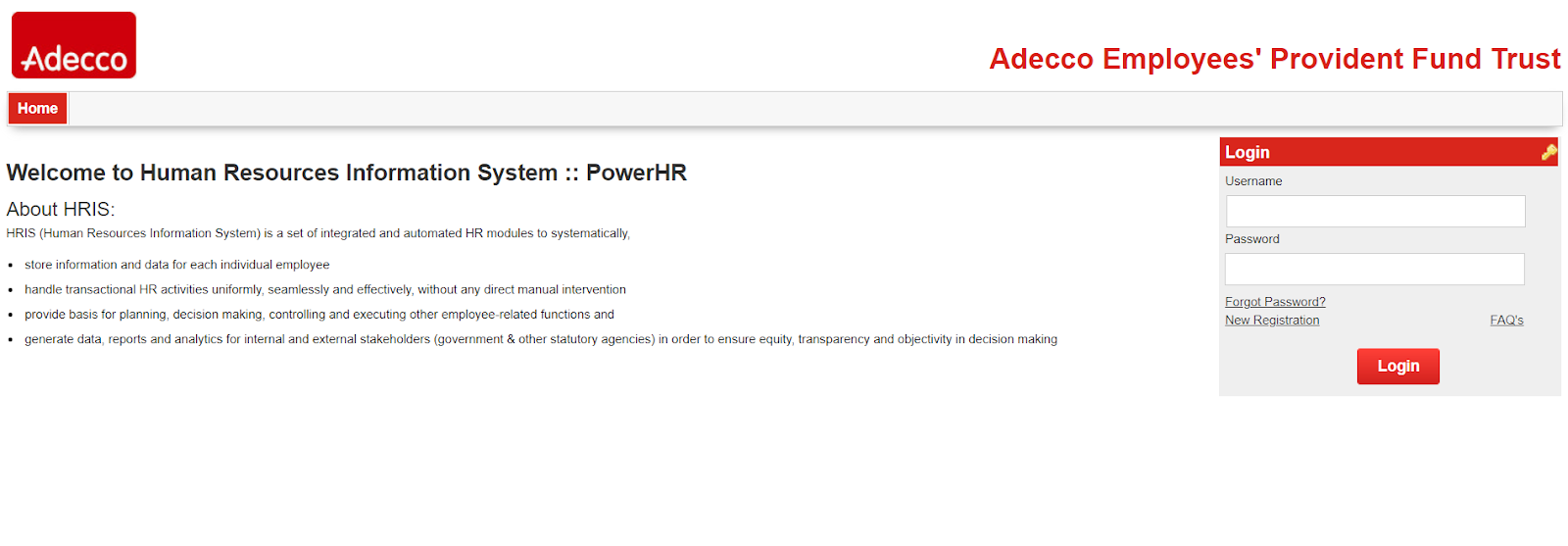Click the Username label
The image size is (1568, 546).
[x=1253, y=181]
